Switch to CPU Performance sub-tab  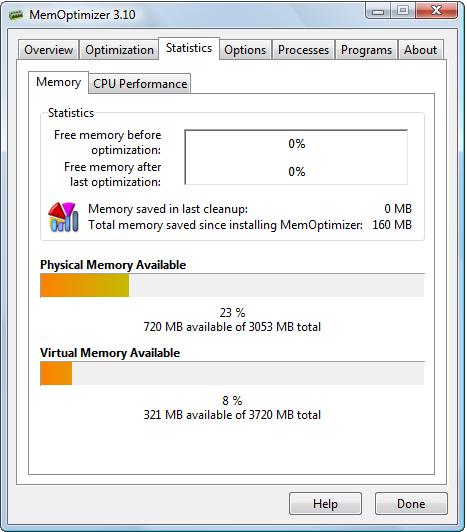pyautogui.click(x=140, y=84)
